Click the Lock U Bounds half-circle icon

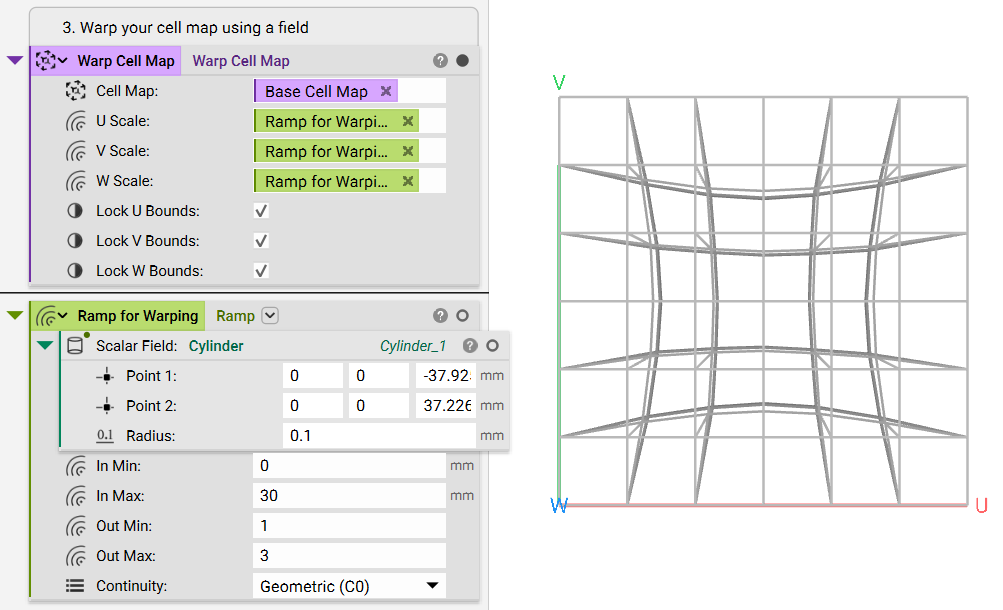[75, 210]
